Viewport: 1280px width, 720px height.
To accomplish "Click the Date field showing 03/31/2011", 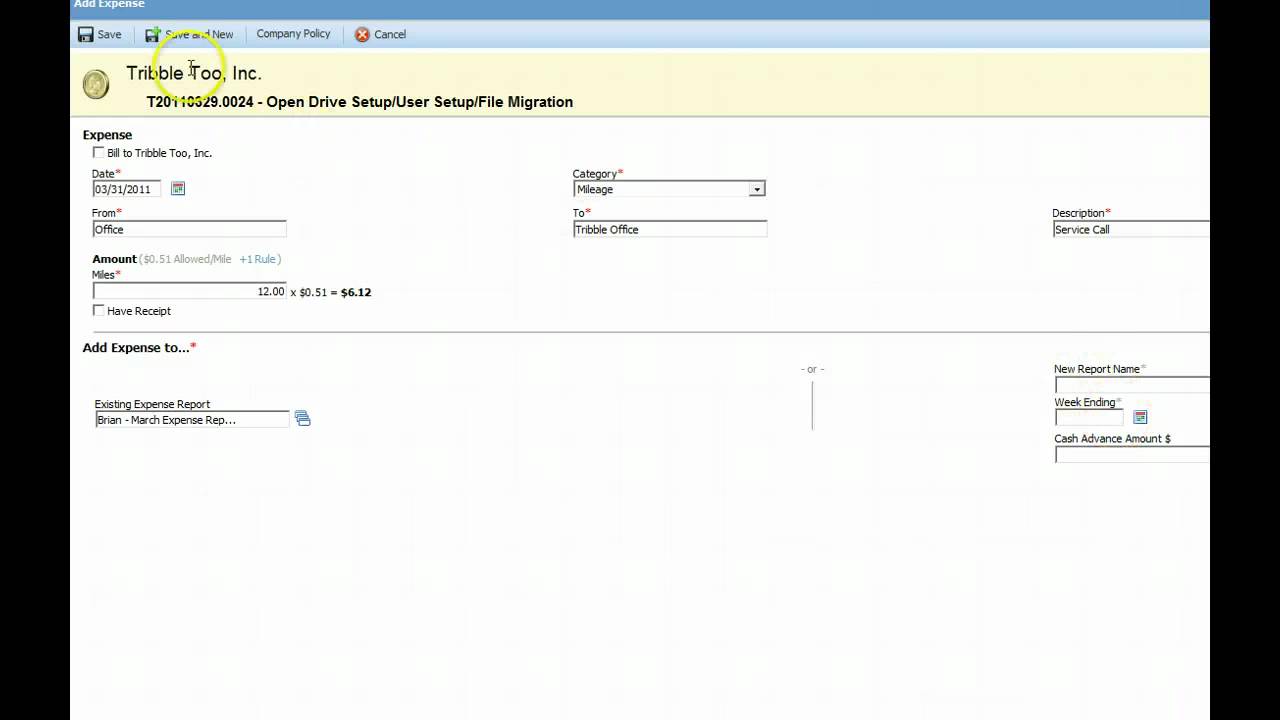I will [x=127, y=189].
